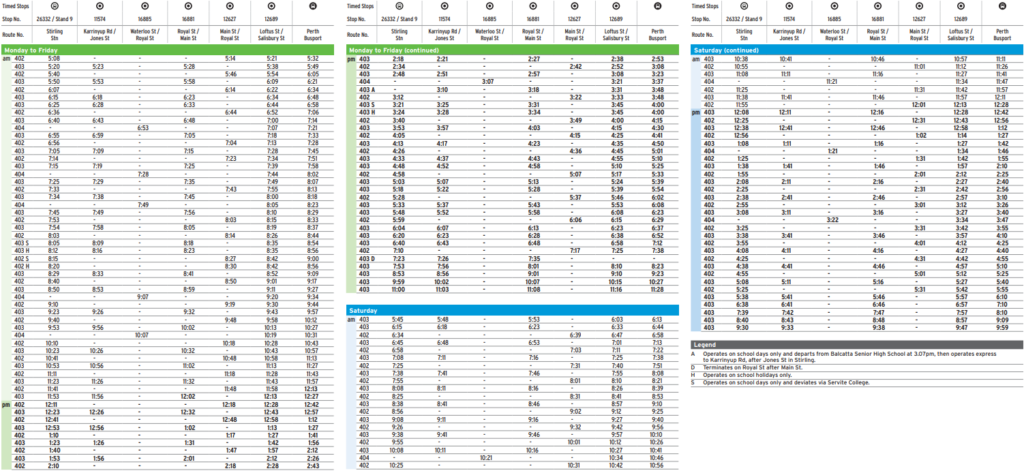Select the blue Saturday section header

509,311
